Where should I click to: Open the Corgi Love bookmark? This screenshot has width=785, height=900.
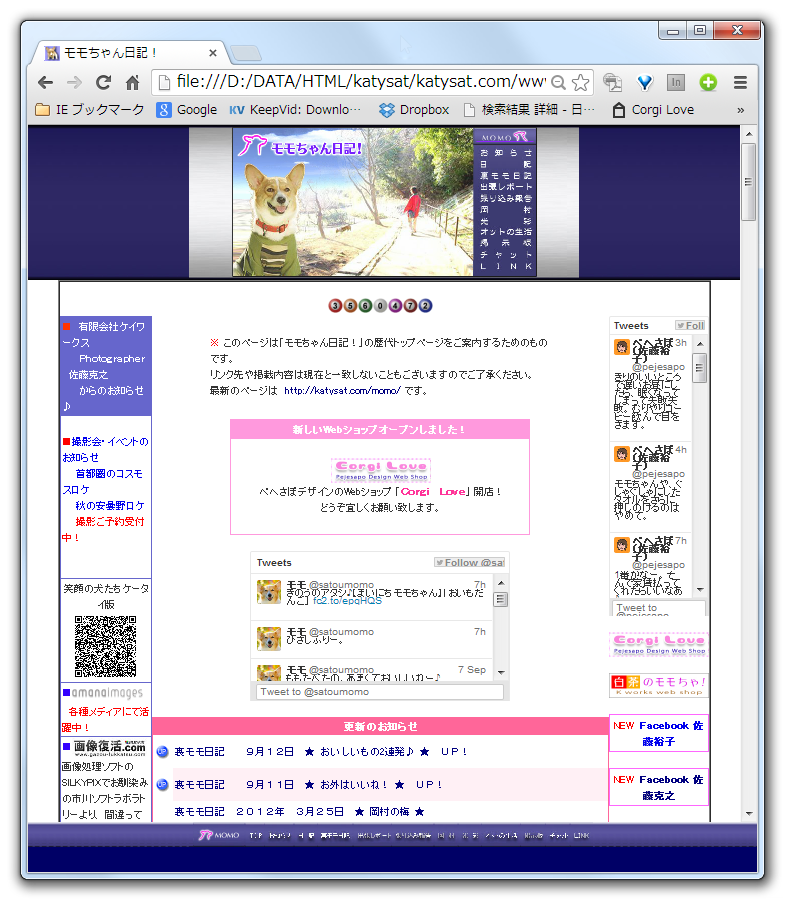coord(653,110)
